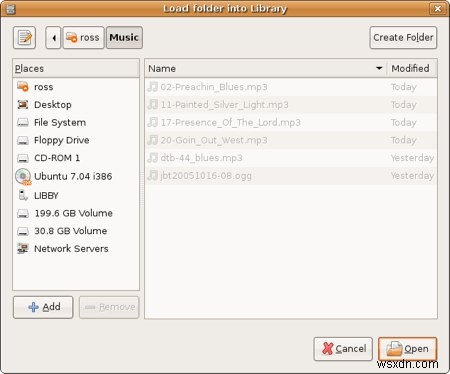The image size is (450, 374).
Task: Select LIBBY label in Places
Action: [46, 196]
